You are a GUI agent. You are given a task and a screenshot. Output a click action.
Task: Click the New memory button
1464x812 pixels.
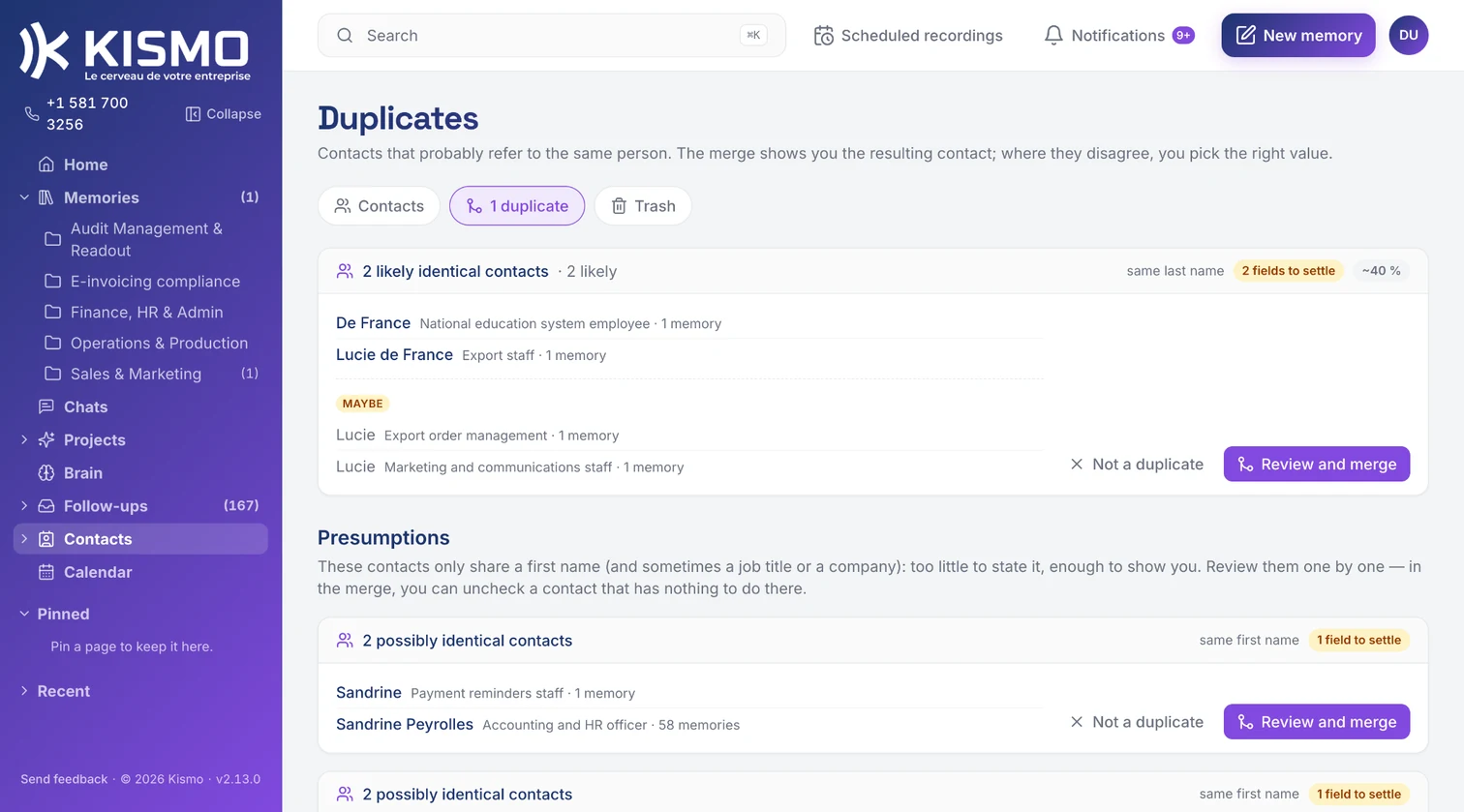1298,36
